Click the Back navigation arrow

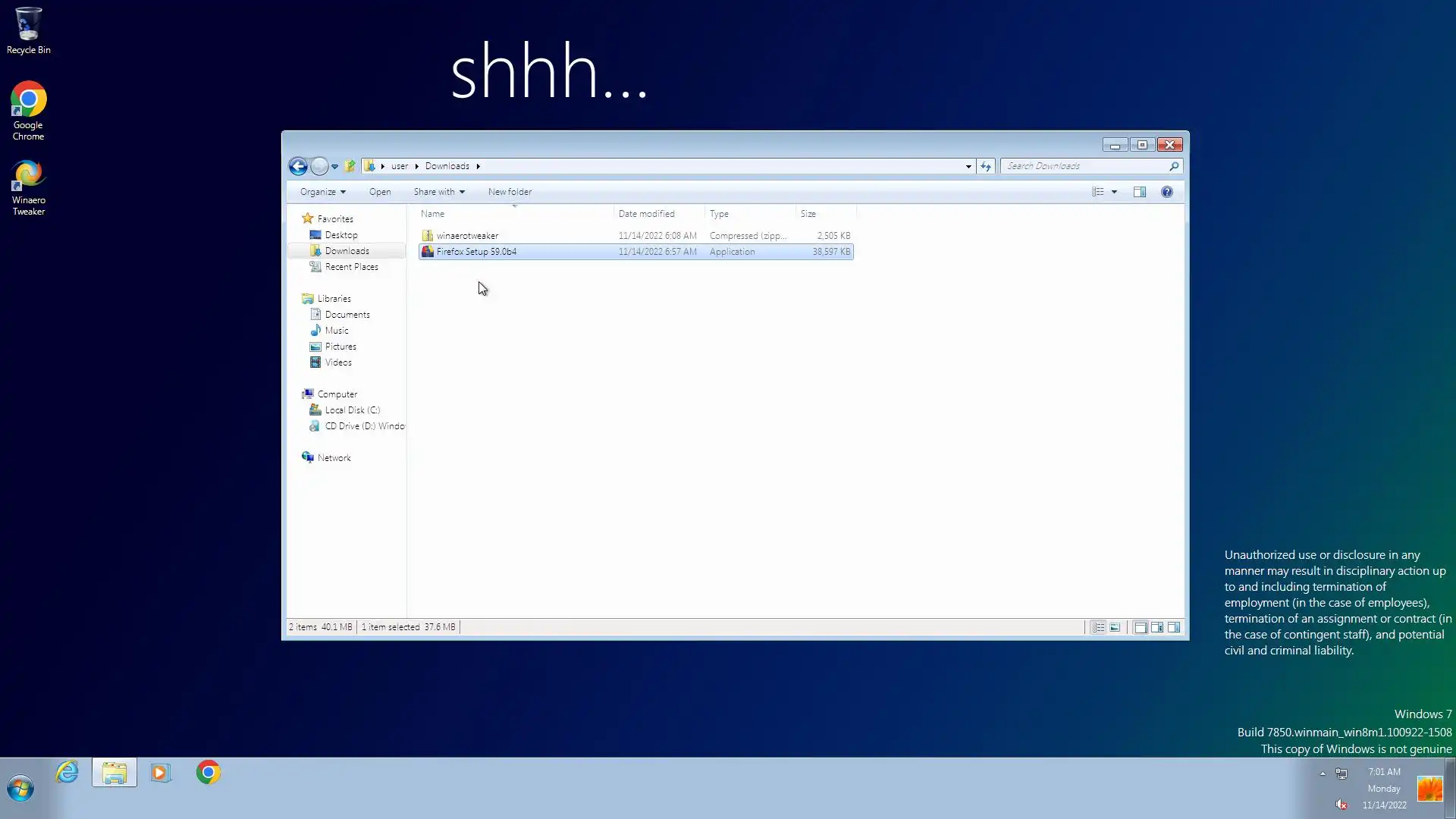click(298, 166)
